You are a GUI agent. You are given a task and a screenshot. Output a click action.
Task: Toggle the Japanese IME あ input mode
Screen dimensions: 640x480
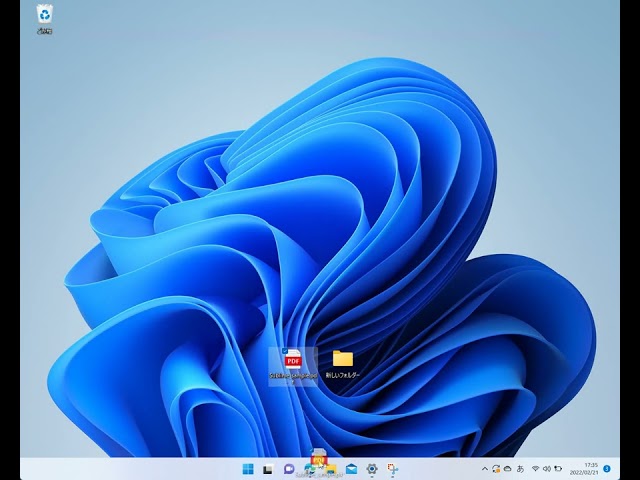[x=521, y=469]
